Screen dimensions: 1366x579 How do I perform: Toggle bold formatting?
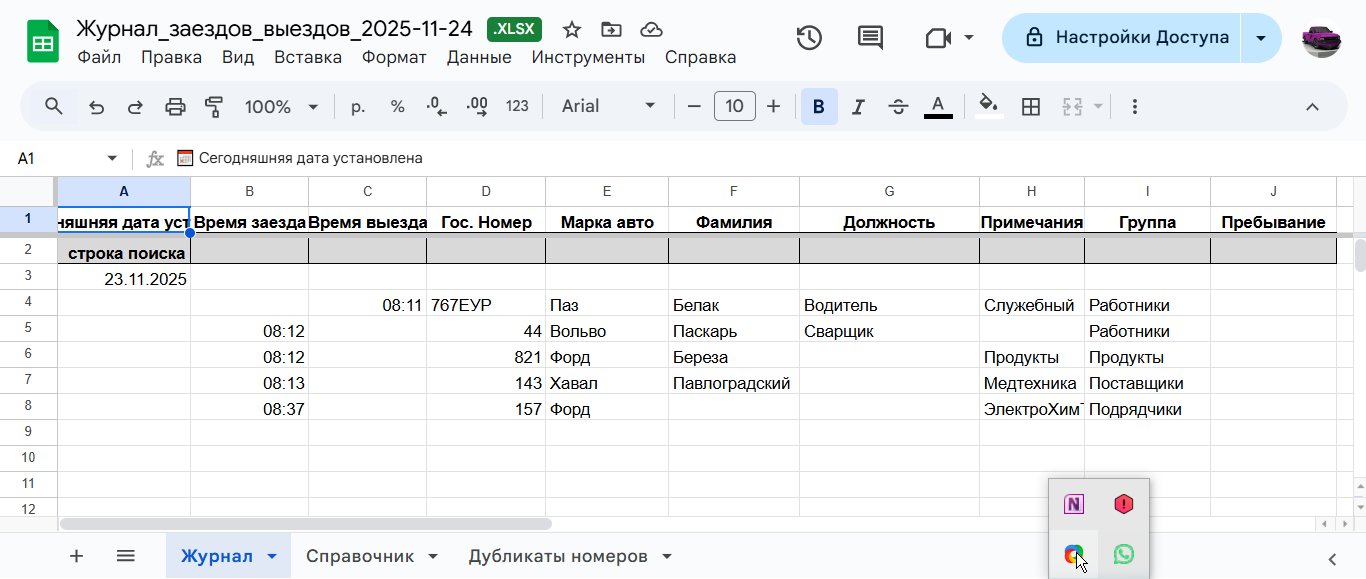point(818,105)
